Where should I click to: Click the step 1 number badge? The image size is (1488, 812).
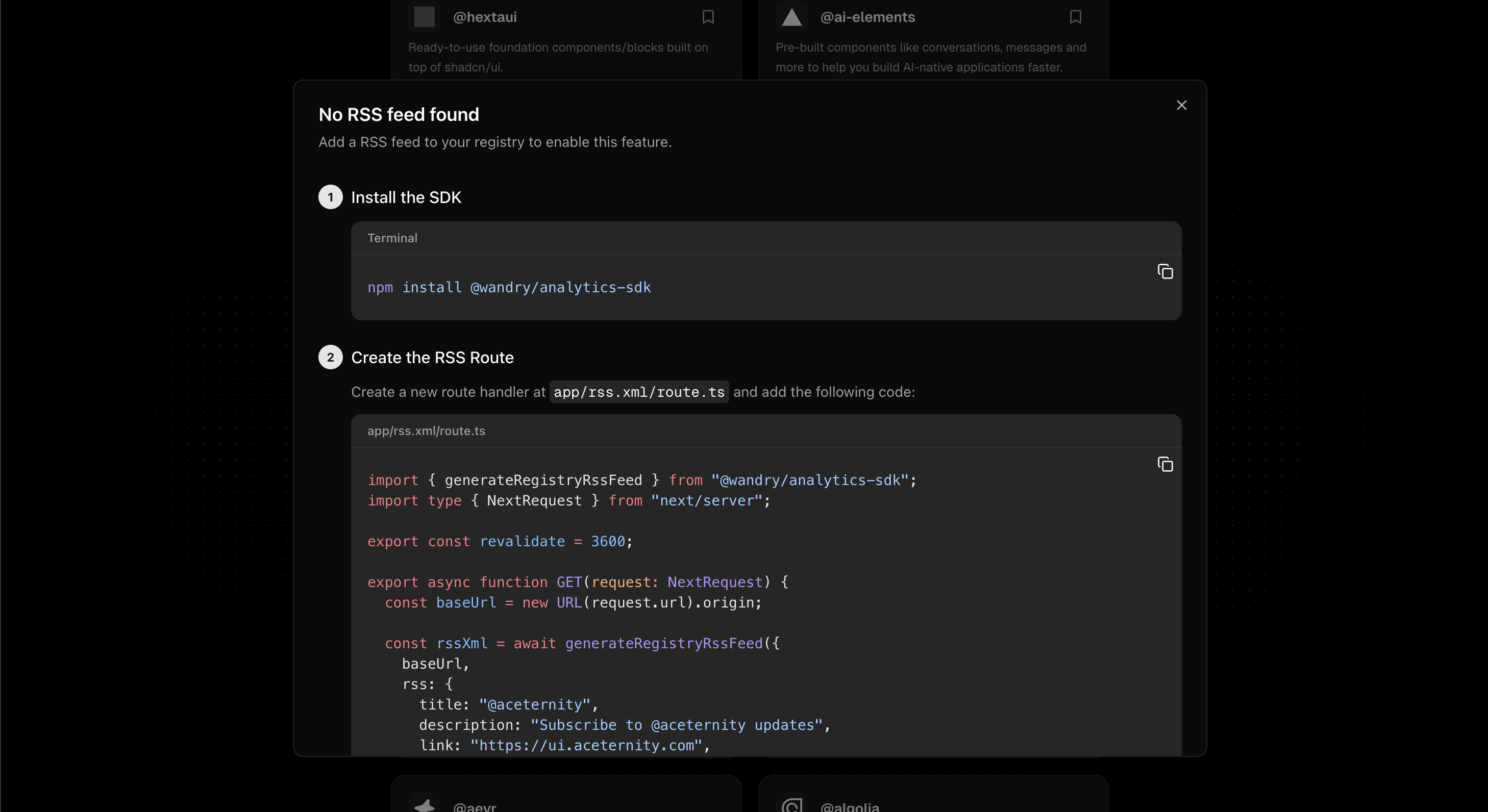330,197
